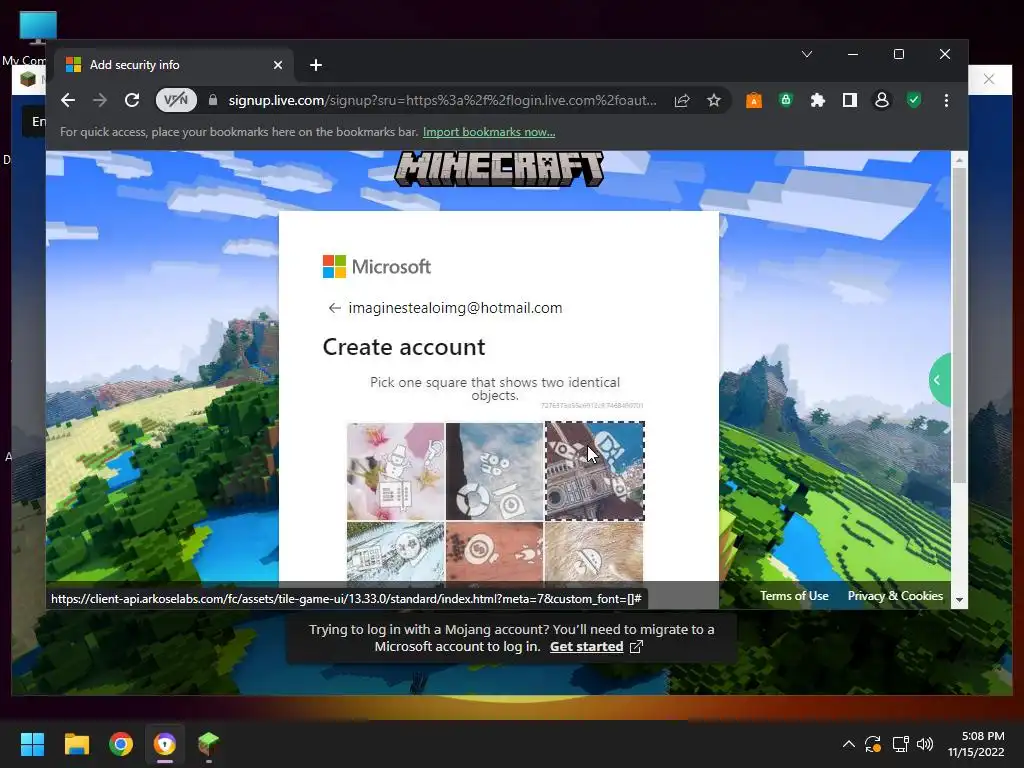Share this page using the share icon
Image resolution: width=1024 pixels, height=768 pixels.
[x=682, y=101]
